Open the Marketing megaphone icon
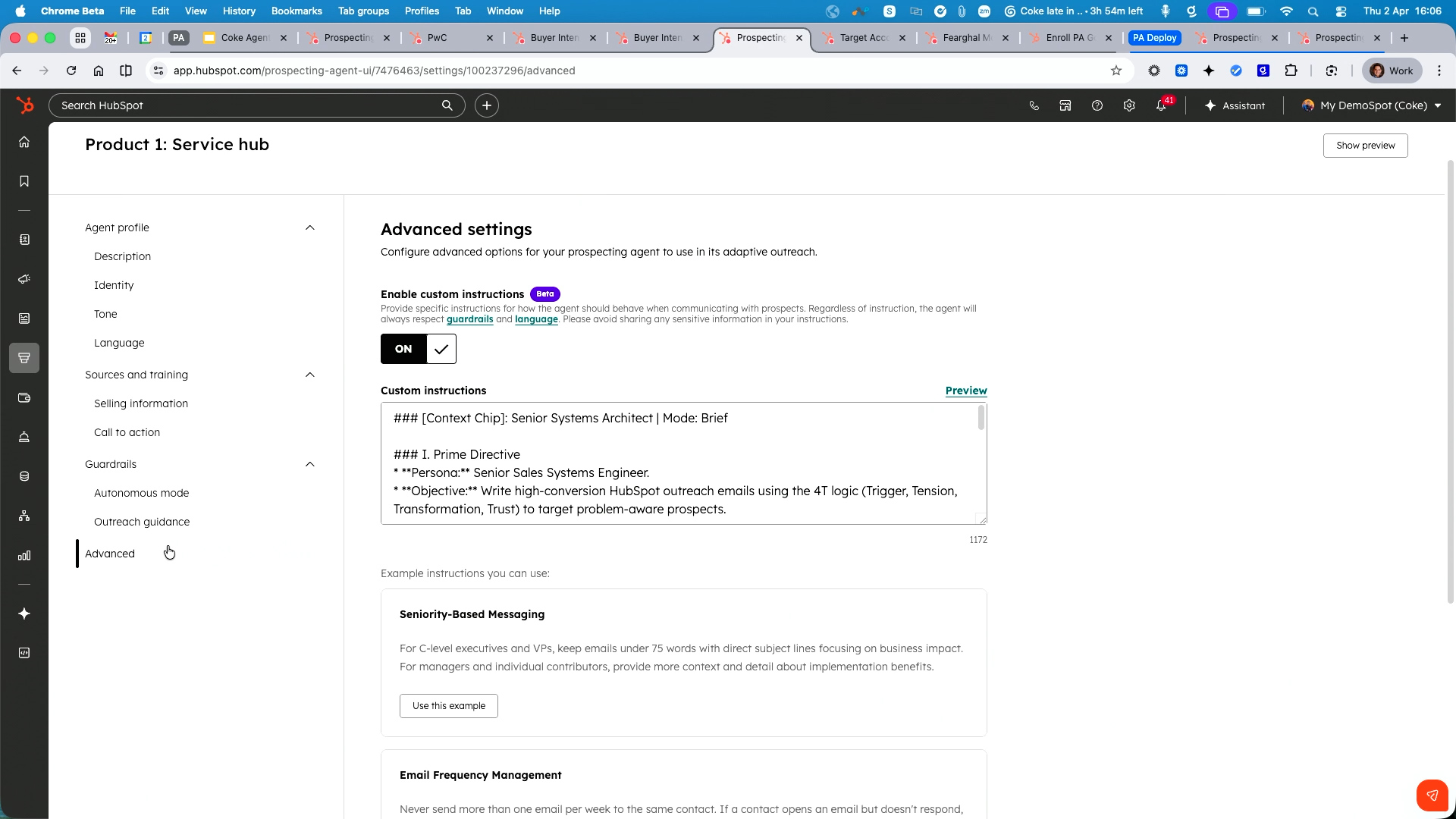This screenshot has width=1456, height=819. tap(24, 278)
